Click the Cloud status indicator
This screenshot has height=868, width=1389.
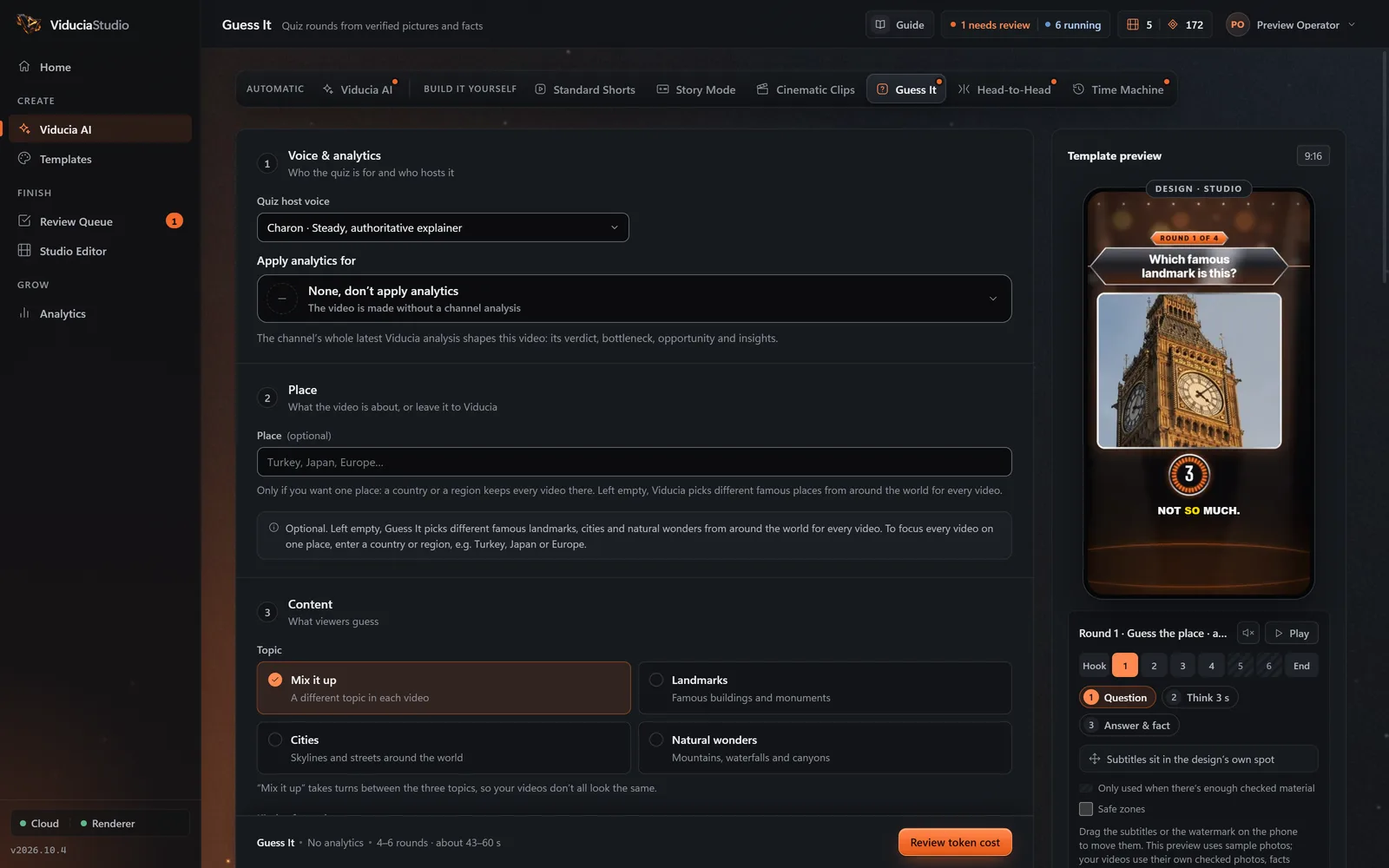coord(39,823)
